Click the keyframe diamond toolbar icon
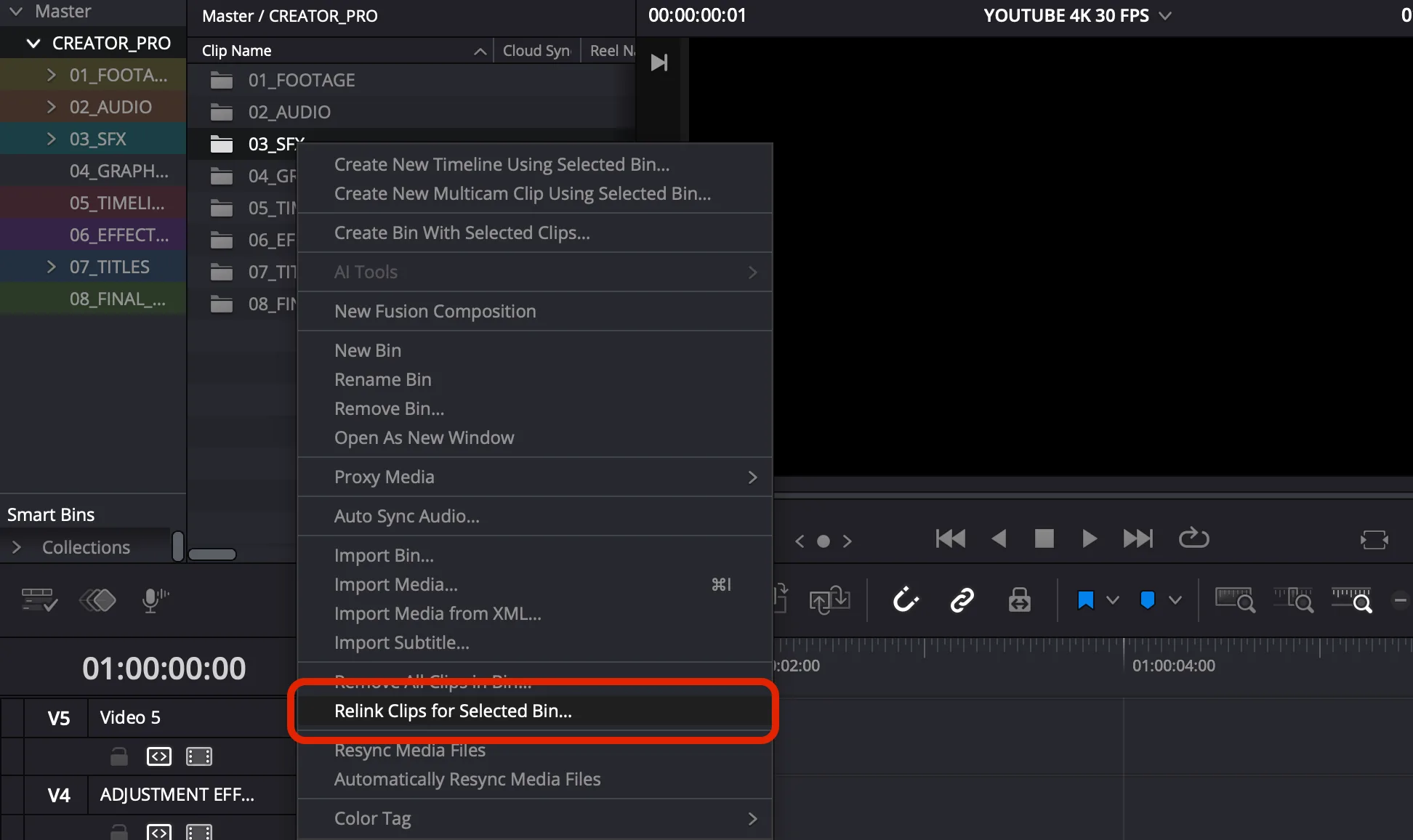The image size is (1413, 840). pos(97,600)
